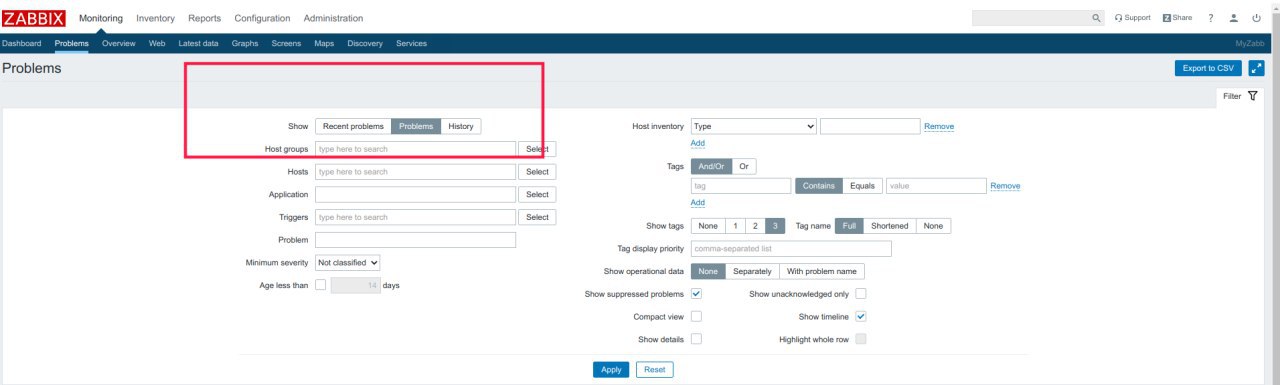Click the Zabbix logo
The width and height of the screenshot is (1280, 385).
point(34,18)
